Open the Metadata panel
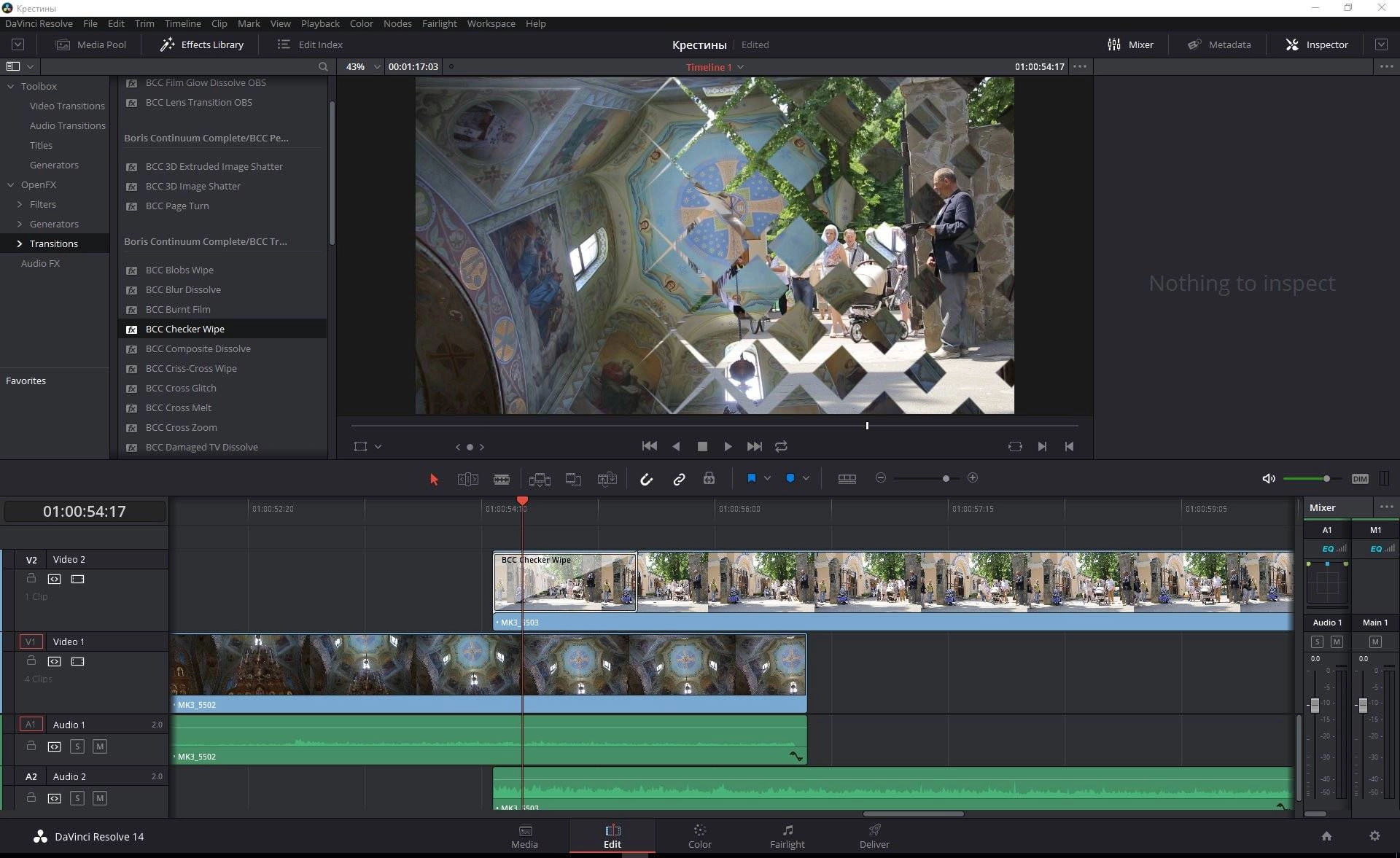The image size is (1400, 858). coord(1219,44)
